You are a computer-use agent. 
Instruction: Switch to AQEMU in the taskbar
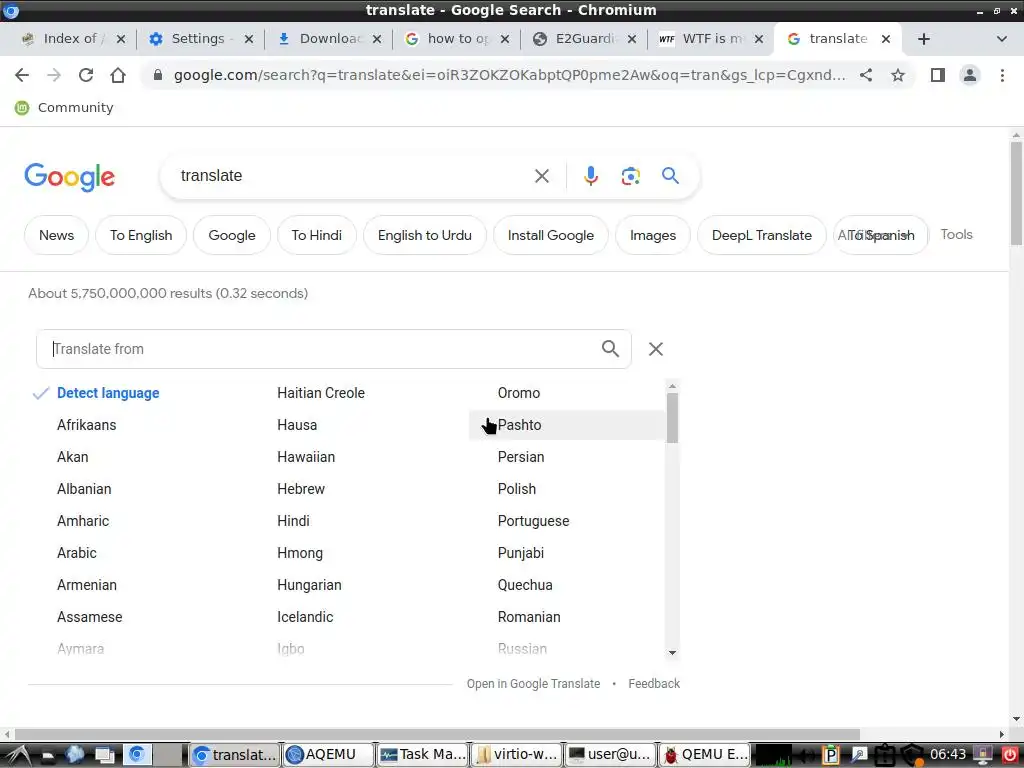(329, 755)
